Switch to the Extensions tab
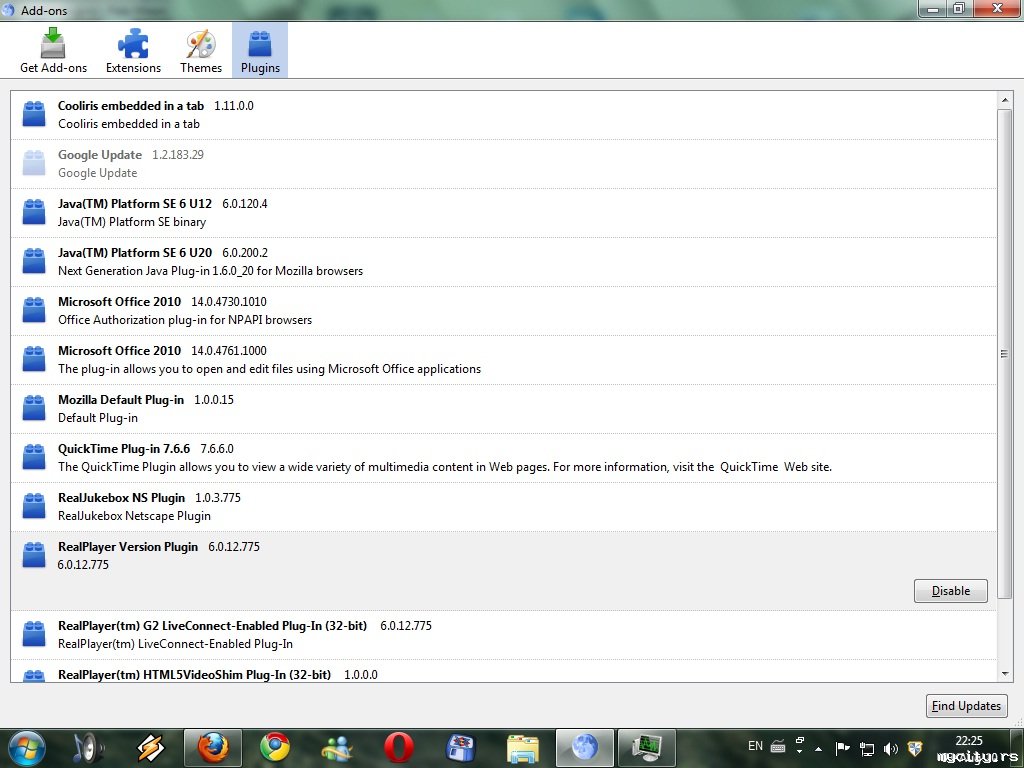Image resolution: width=1024 pixels, height=768 pixels. [133, 51]
